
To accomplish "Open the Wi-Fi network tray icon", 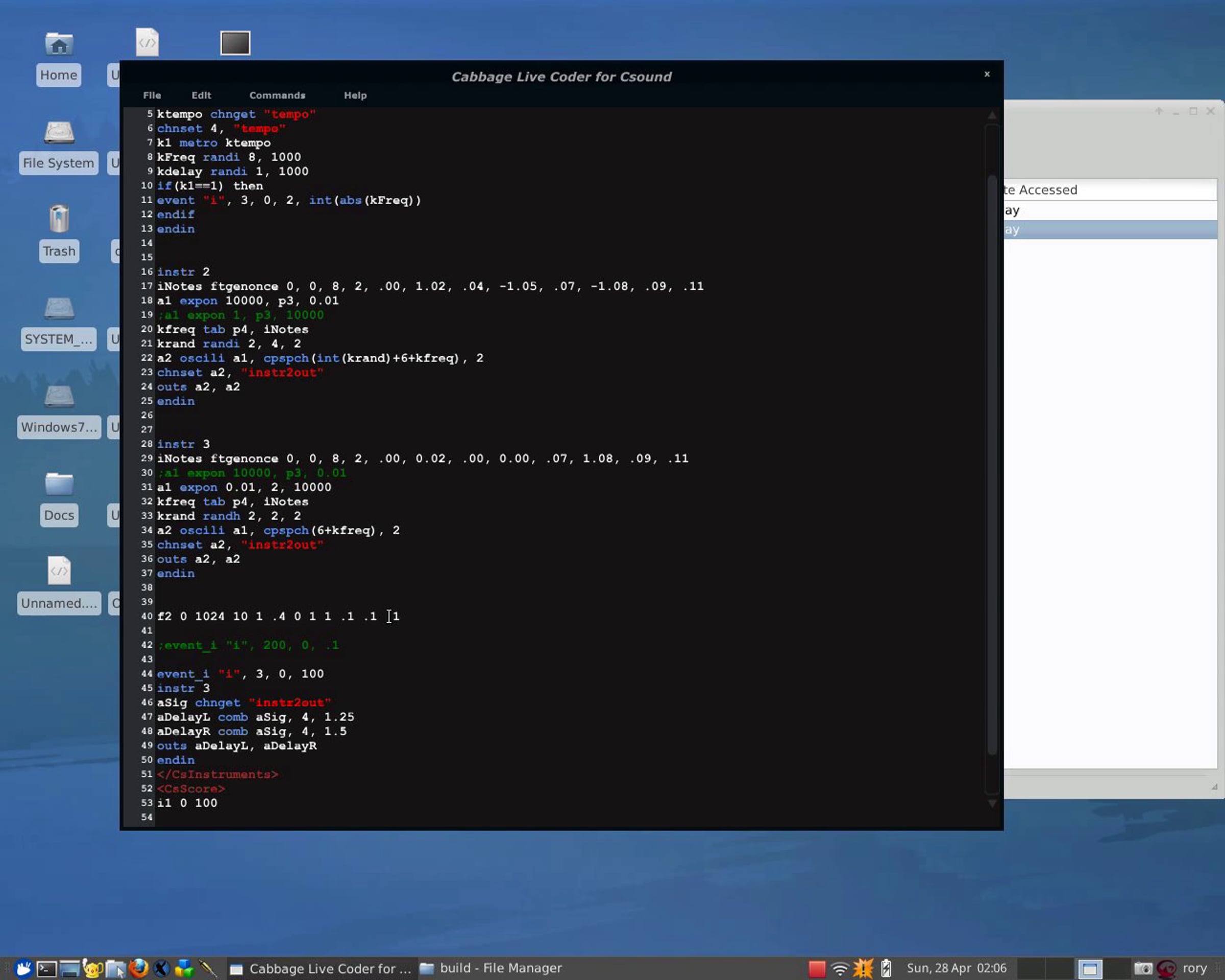I will coord(840,969).
